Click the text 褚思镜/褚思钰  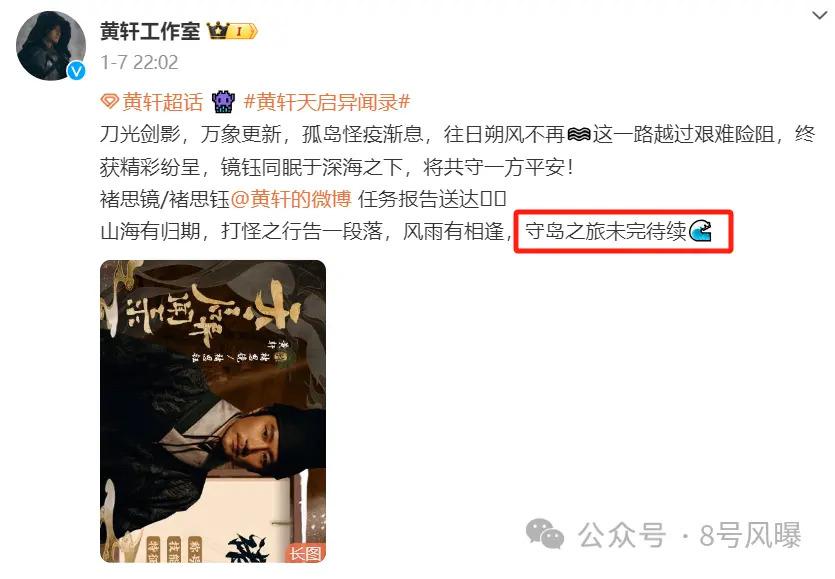[x=165, y=199]
